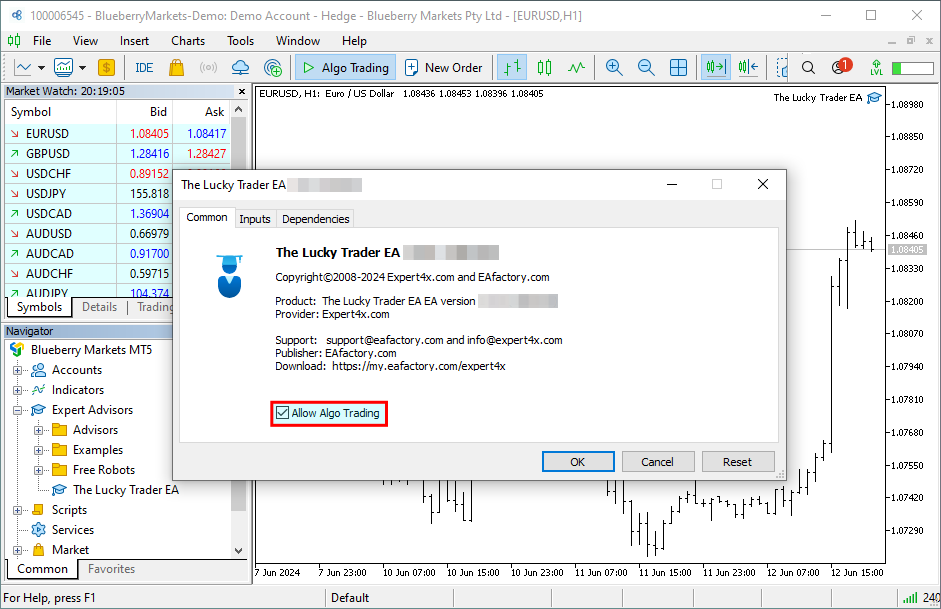This screenshot has height=609, width=941.
Task: Uncheck the Allow Algo Trading checkbox
Action: point(282,413)
